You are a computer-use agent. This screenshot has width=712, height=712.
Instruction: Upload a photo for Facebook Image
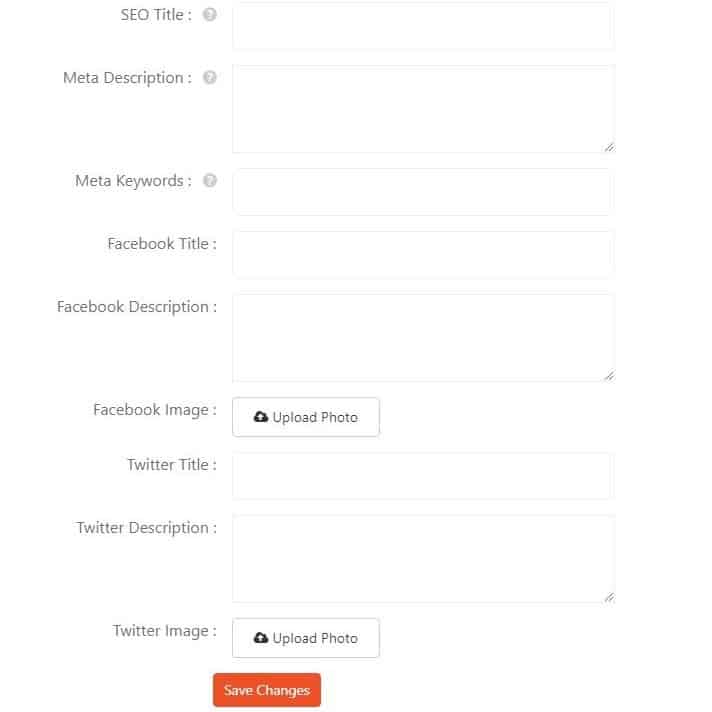(x=306, y=417)
